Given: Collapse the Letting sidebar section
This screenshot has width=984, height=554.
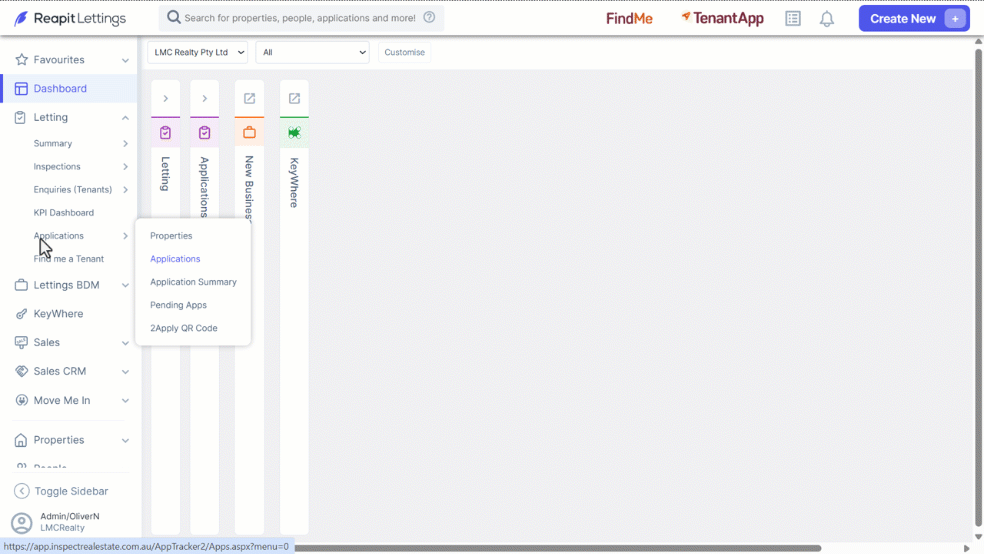Looking at the screenshot, I should [x=125, y=118].
